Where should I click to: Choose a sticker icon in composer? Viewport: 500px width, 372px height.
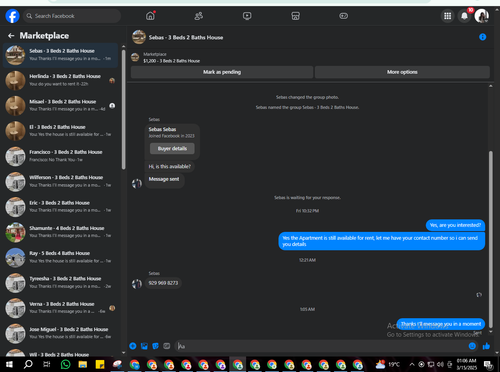pyautogui.click(x=155, y=346)
